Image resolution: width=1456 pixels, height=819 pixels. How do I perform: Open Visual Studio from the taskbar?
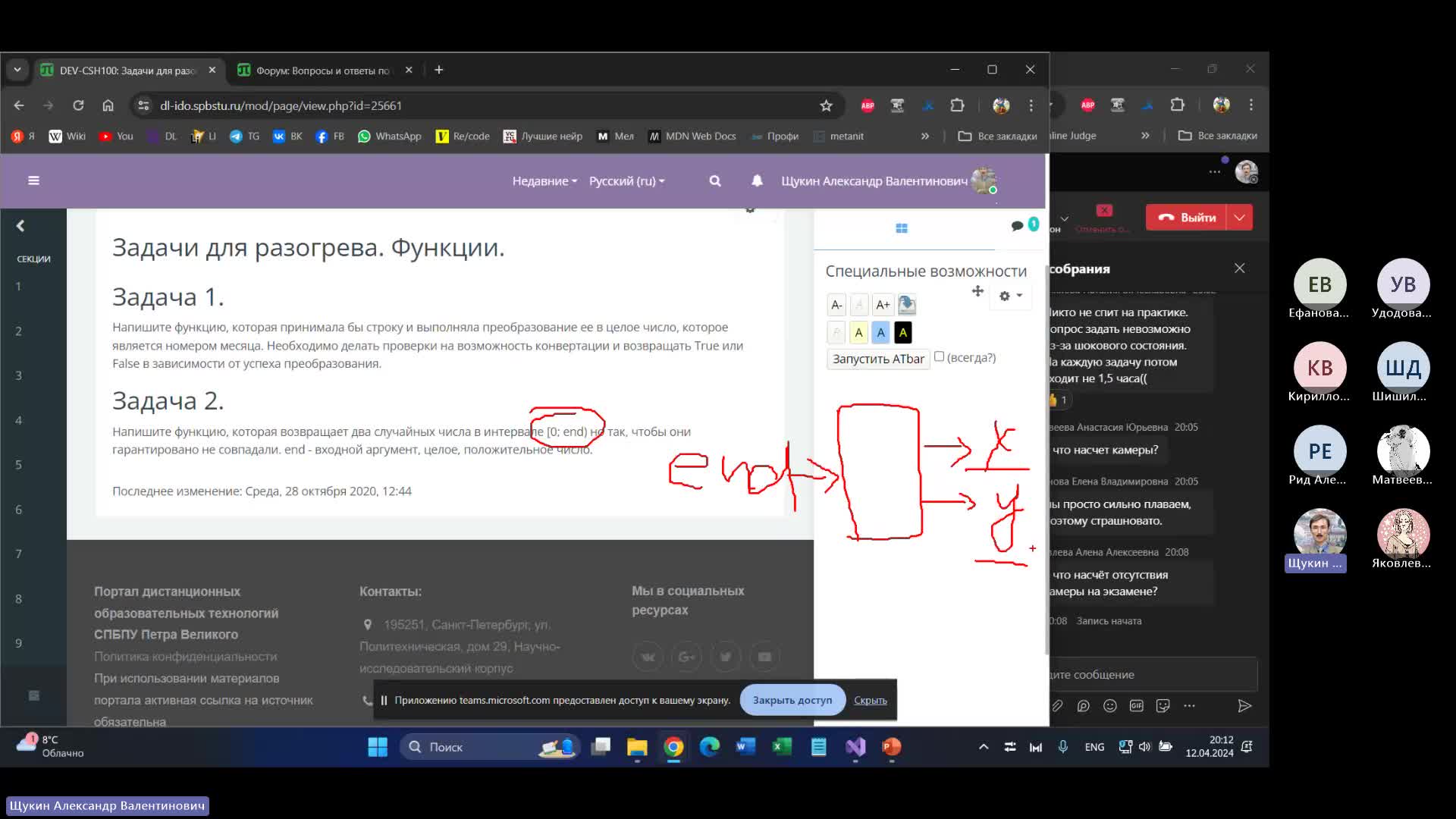pyautogui.click(x=855, y=747)
